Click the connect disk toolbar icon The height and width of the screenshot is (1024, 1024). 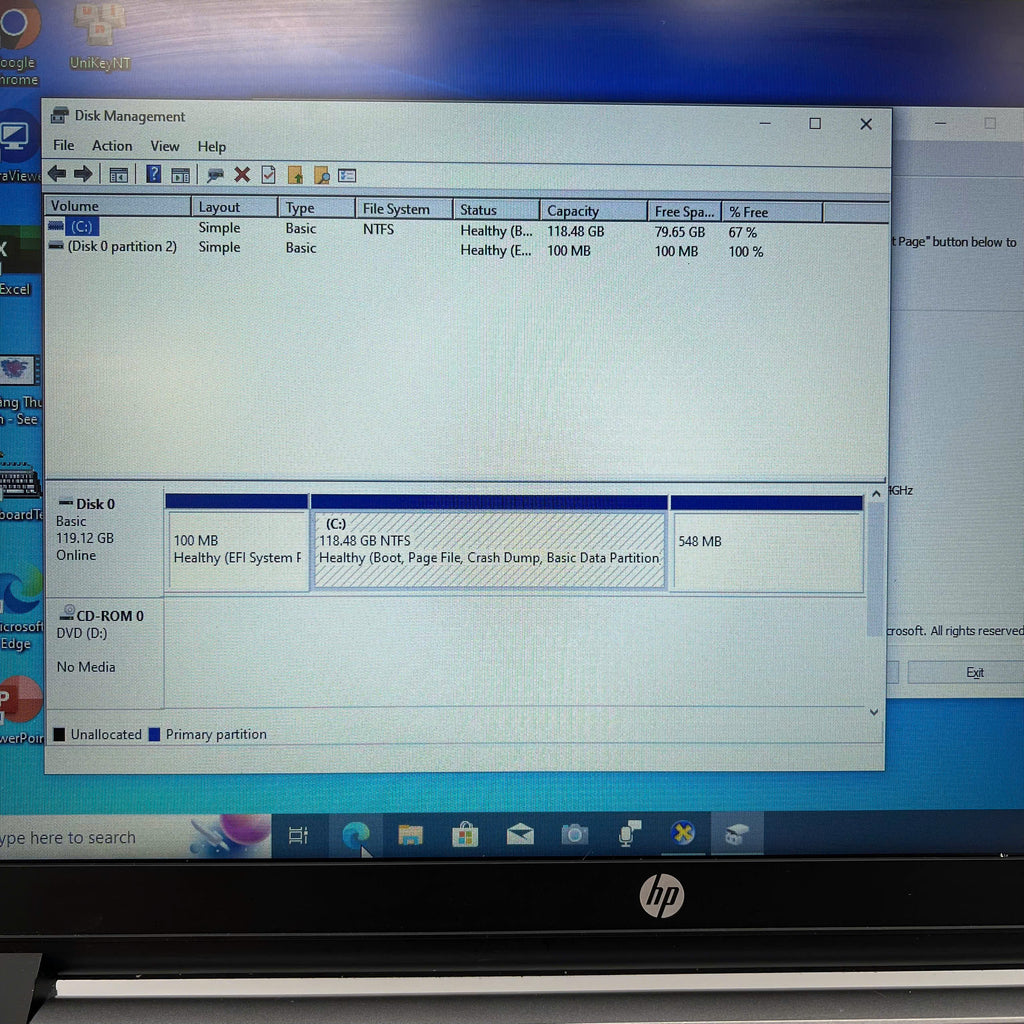click(x=215, y=175)
